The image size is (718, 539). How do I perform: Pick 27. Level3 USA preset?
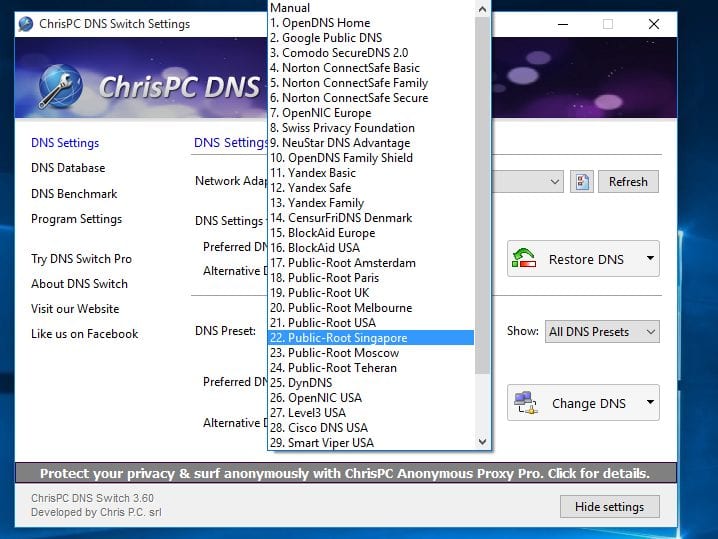[370, 413]
